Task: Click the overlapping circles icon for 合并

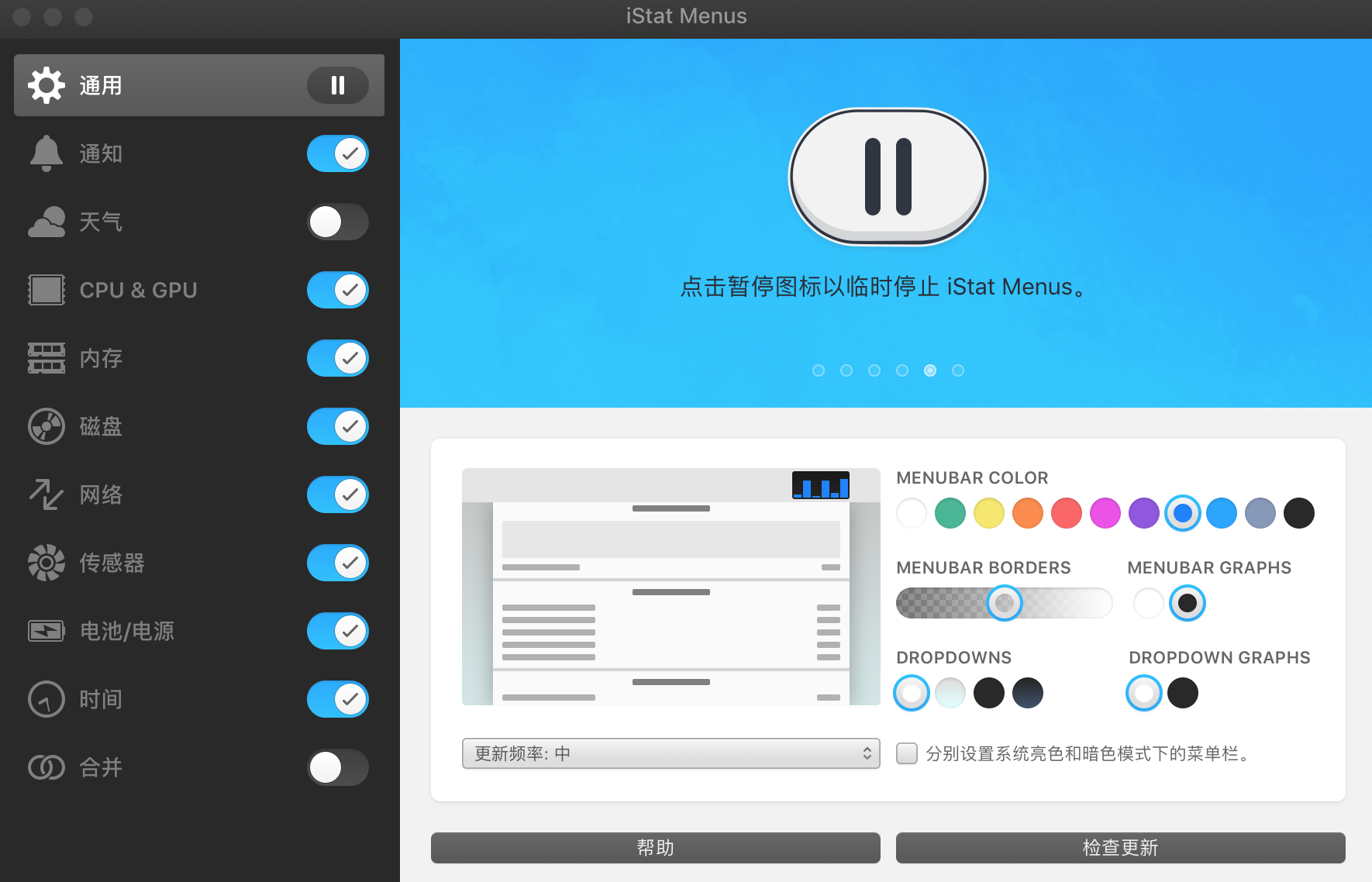Action: coord(47,767)
